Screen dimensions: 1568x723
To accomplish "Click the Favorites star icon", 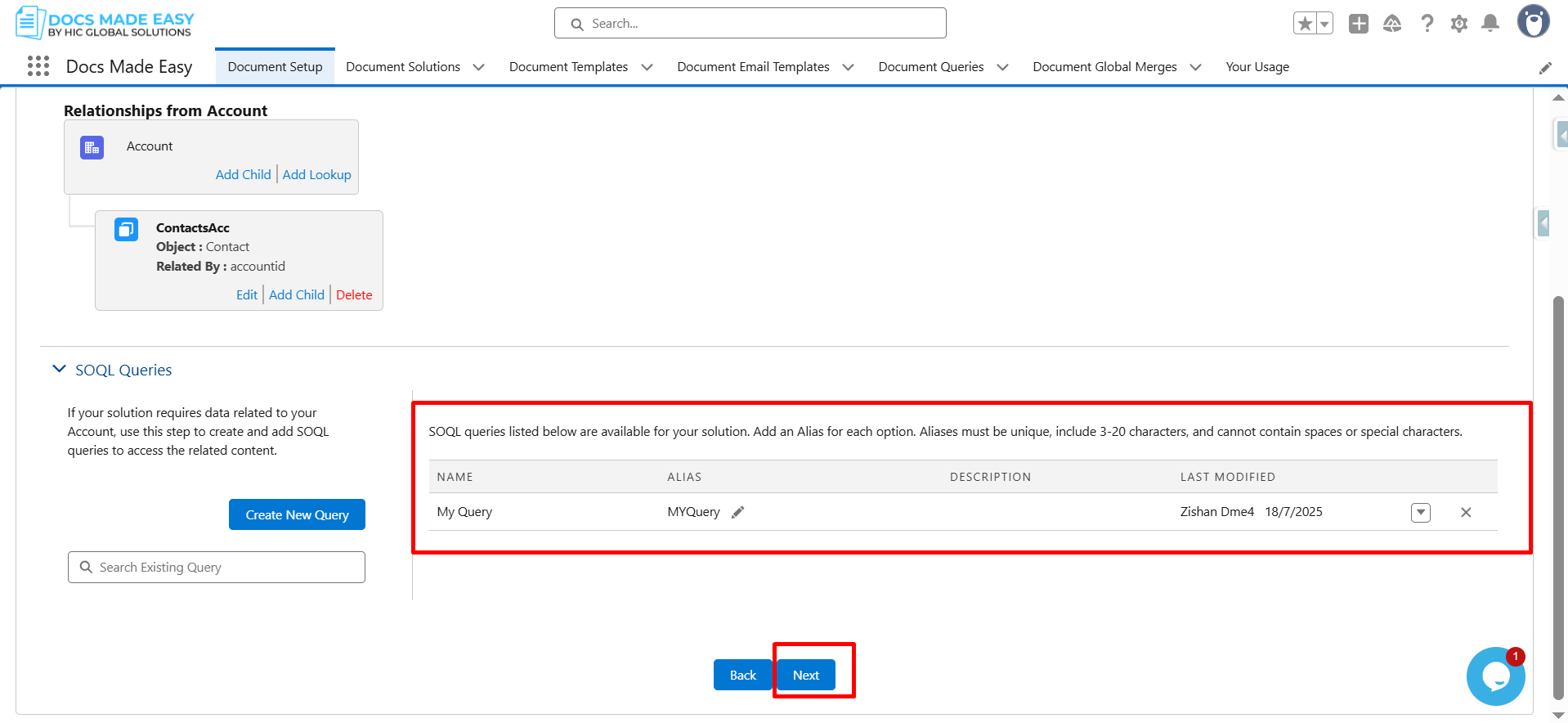I will point(1305,24).
